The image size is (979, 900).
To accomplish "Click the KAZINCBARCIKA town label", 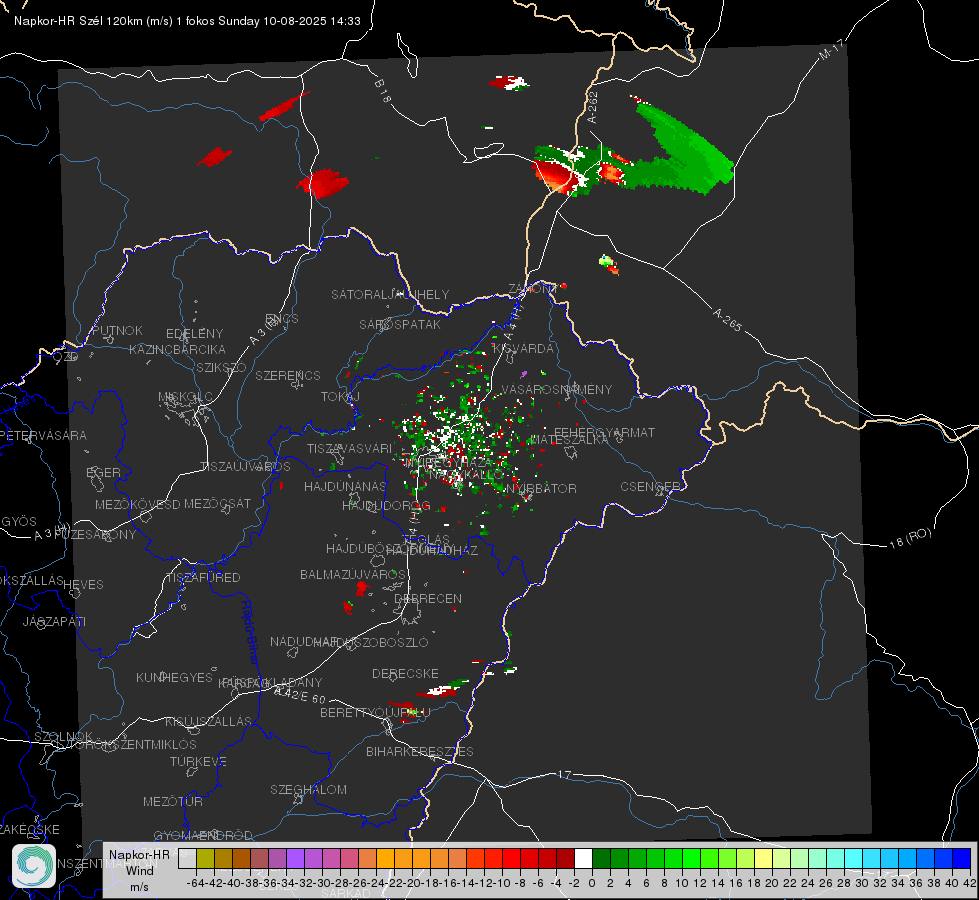I will 177,349.
